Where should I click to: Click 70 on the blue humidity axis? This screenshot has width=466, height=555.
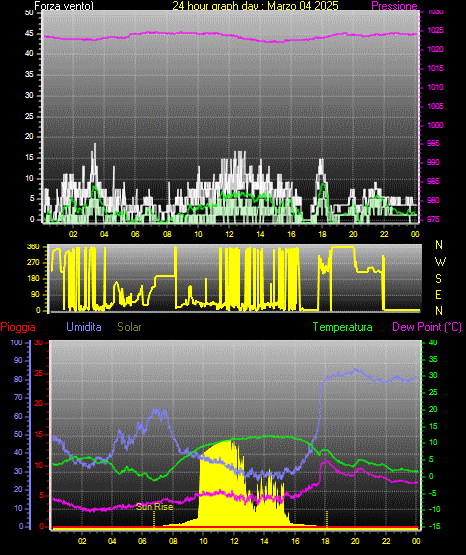coord(18,397)
